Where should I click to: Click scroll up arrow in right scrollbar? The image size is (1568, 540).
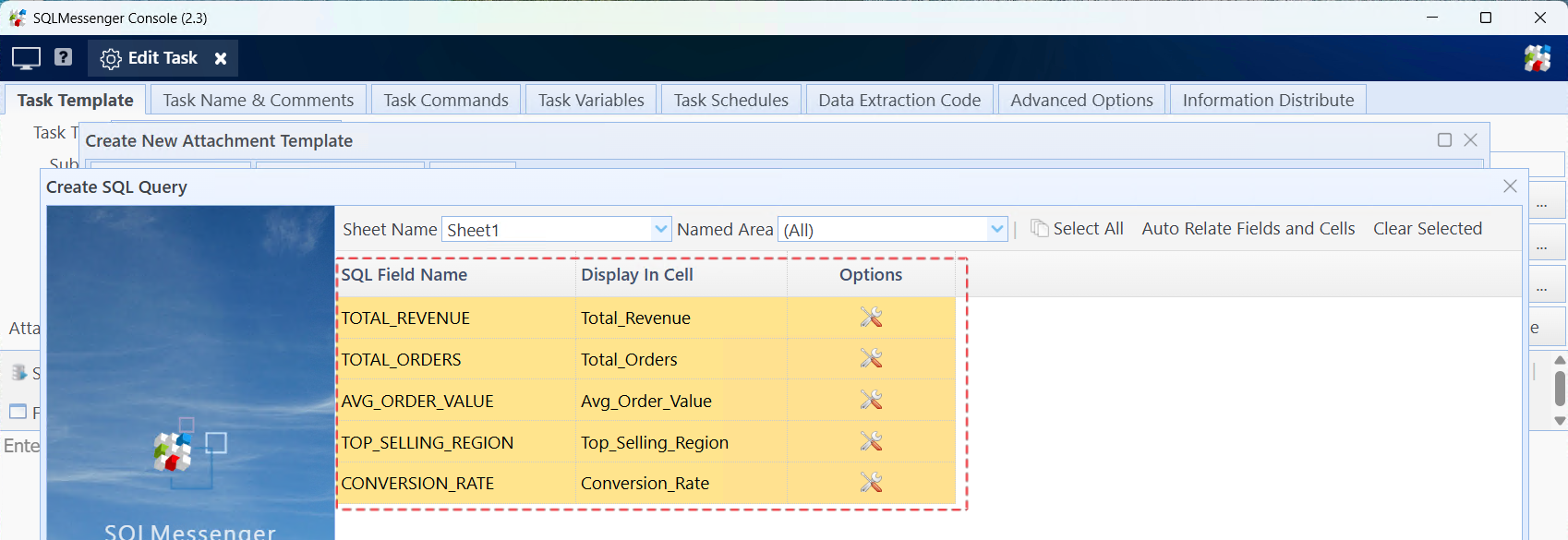1560,361
